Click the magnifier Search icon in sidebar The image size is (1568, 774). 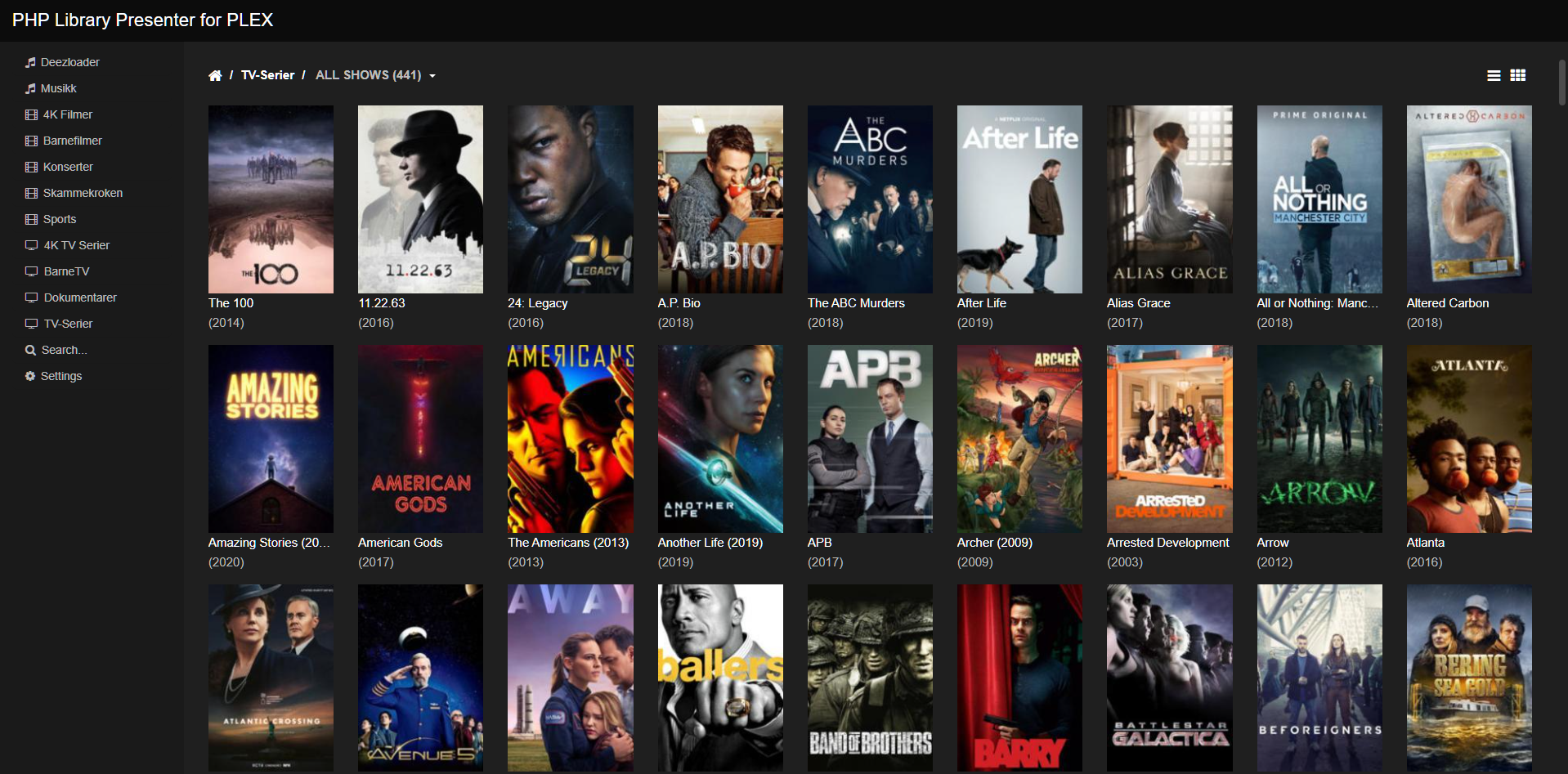click(x=30, y=350)
